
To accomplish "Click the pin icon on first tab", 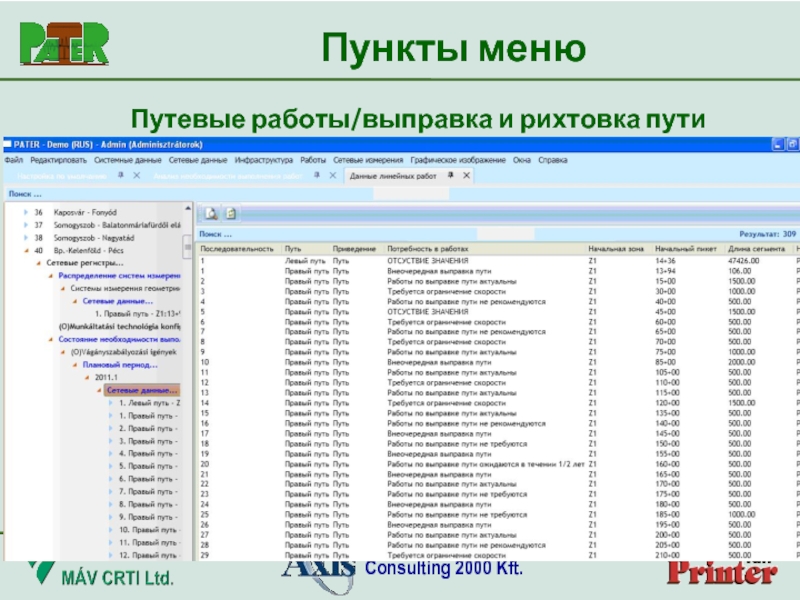I will [120, 176].
